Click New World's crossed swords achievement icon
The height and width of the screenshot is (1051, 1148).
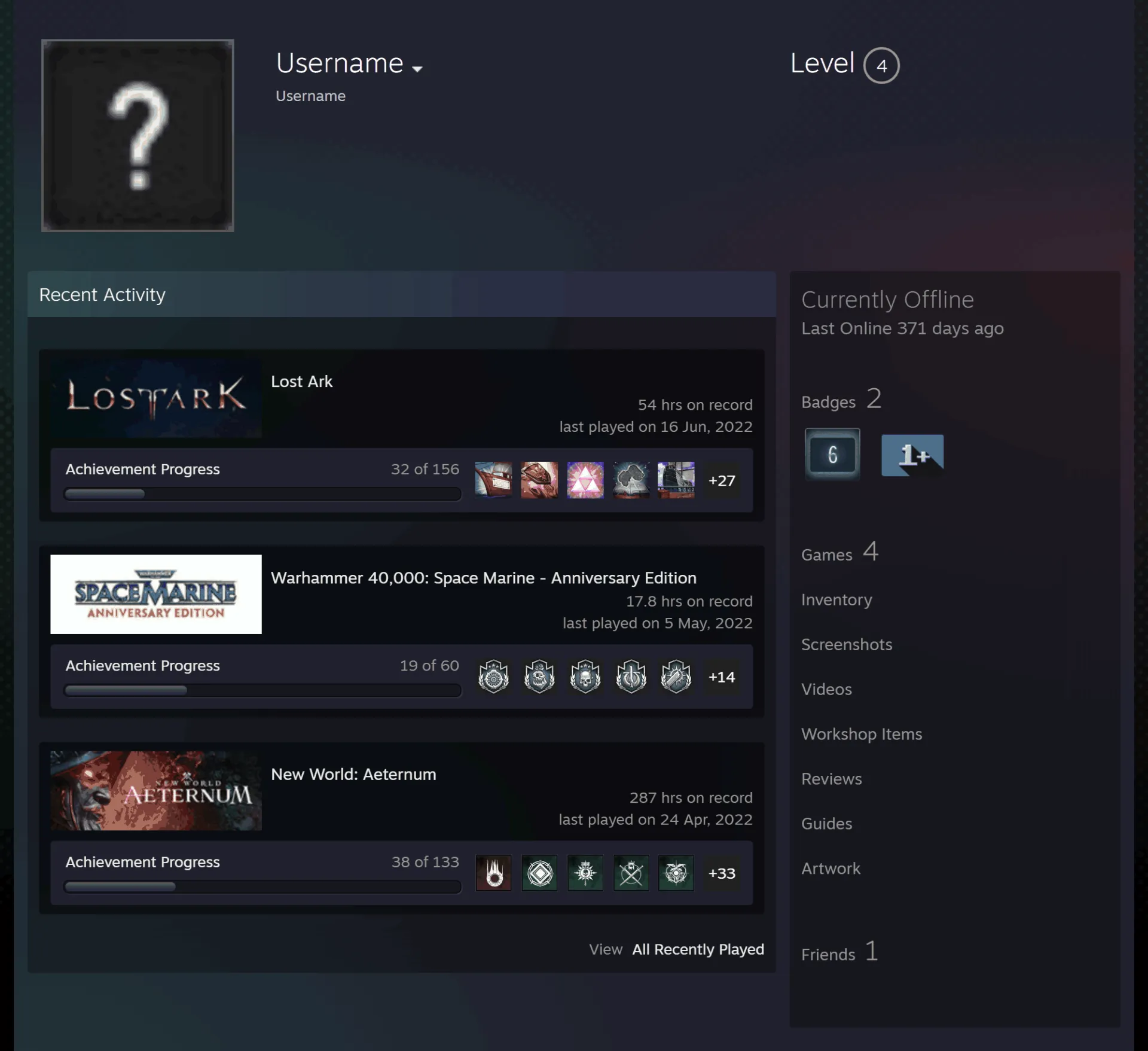631,873
